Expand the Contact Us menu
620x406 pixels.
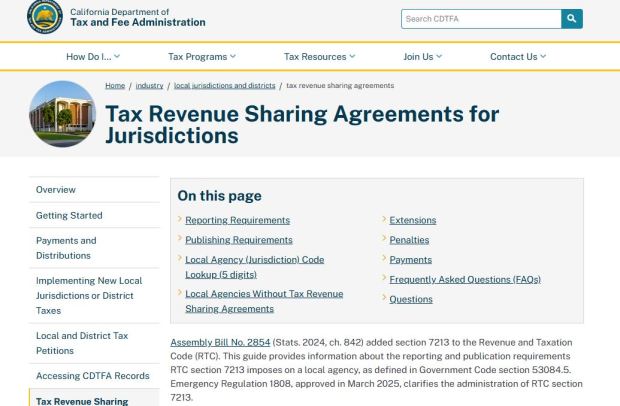518,56
